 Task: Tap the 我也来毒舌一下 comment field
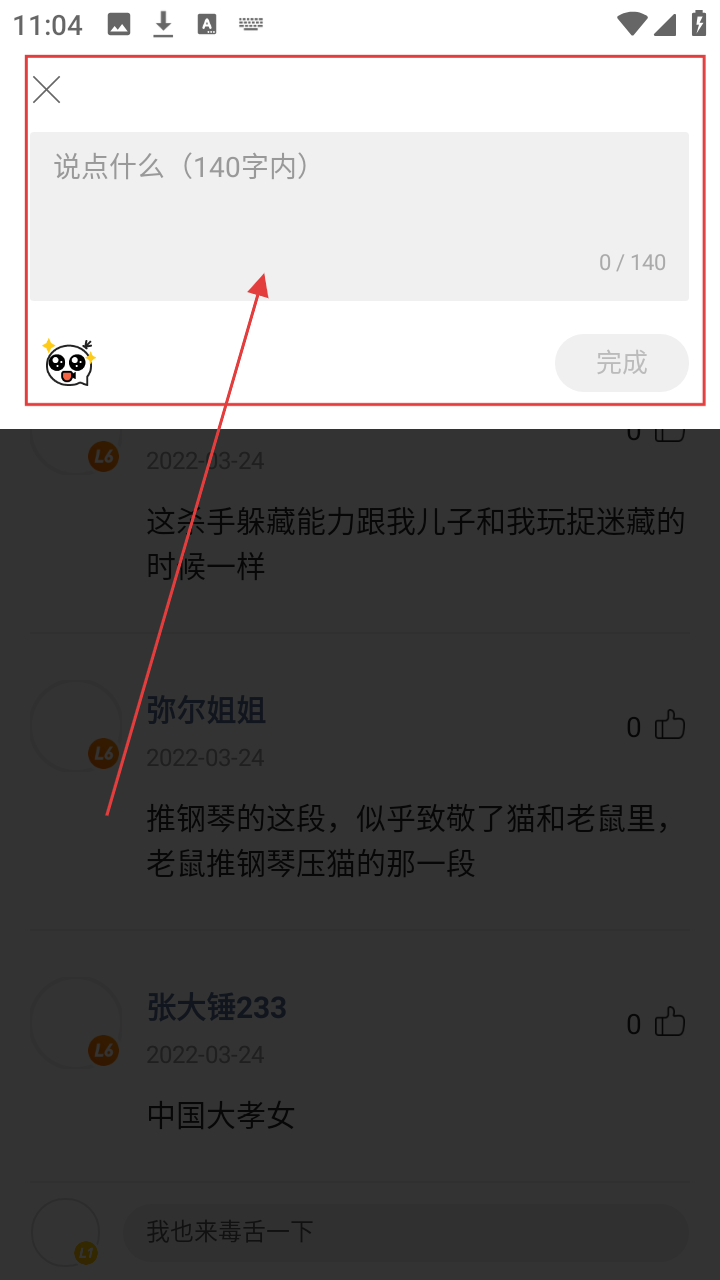coord(406,1231)
